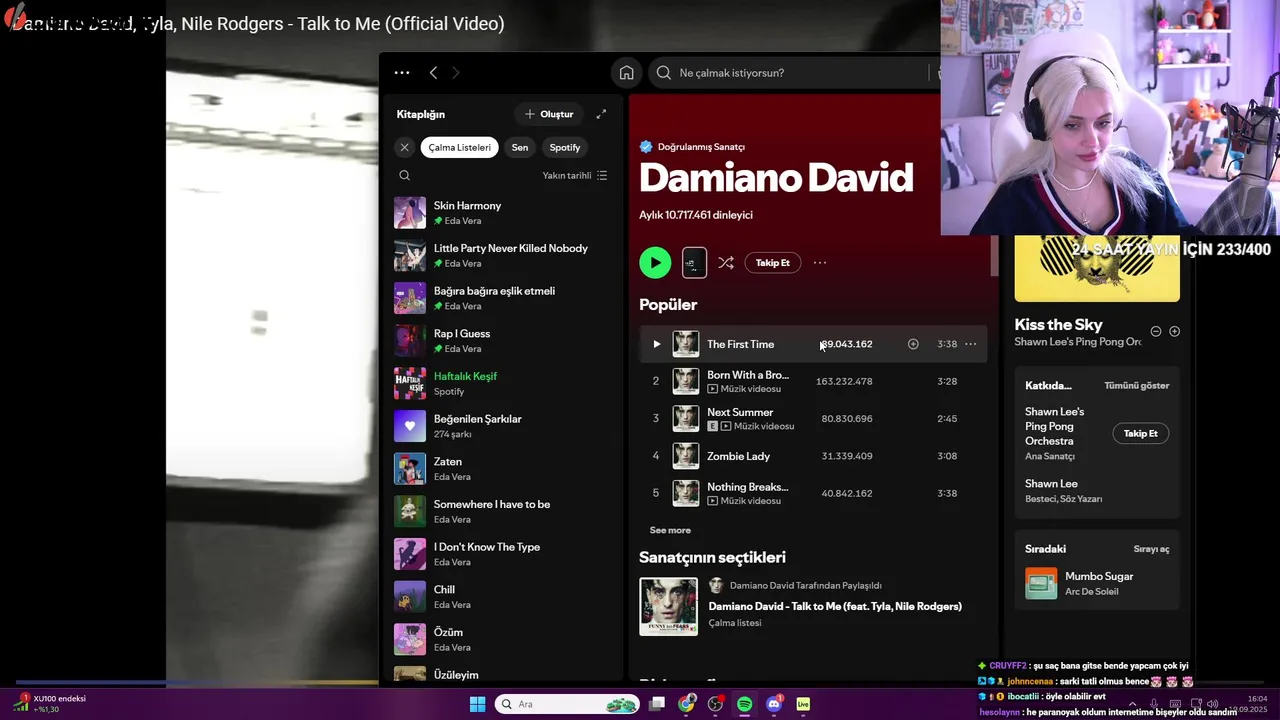Select the Nothing Breaks... track

coord(813,493)
